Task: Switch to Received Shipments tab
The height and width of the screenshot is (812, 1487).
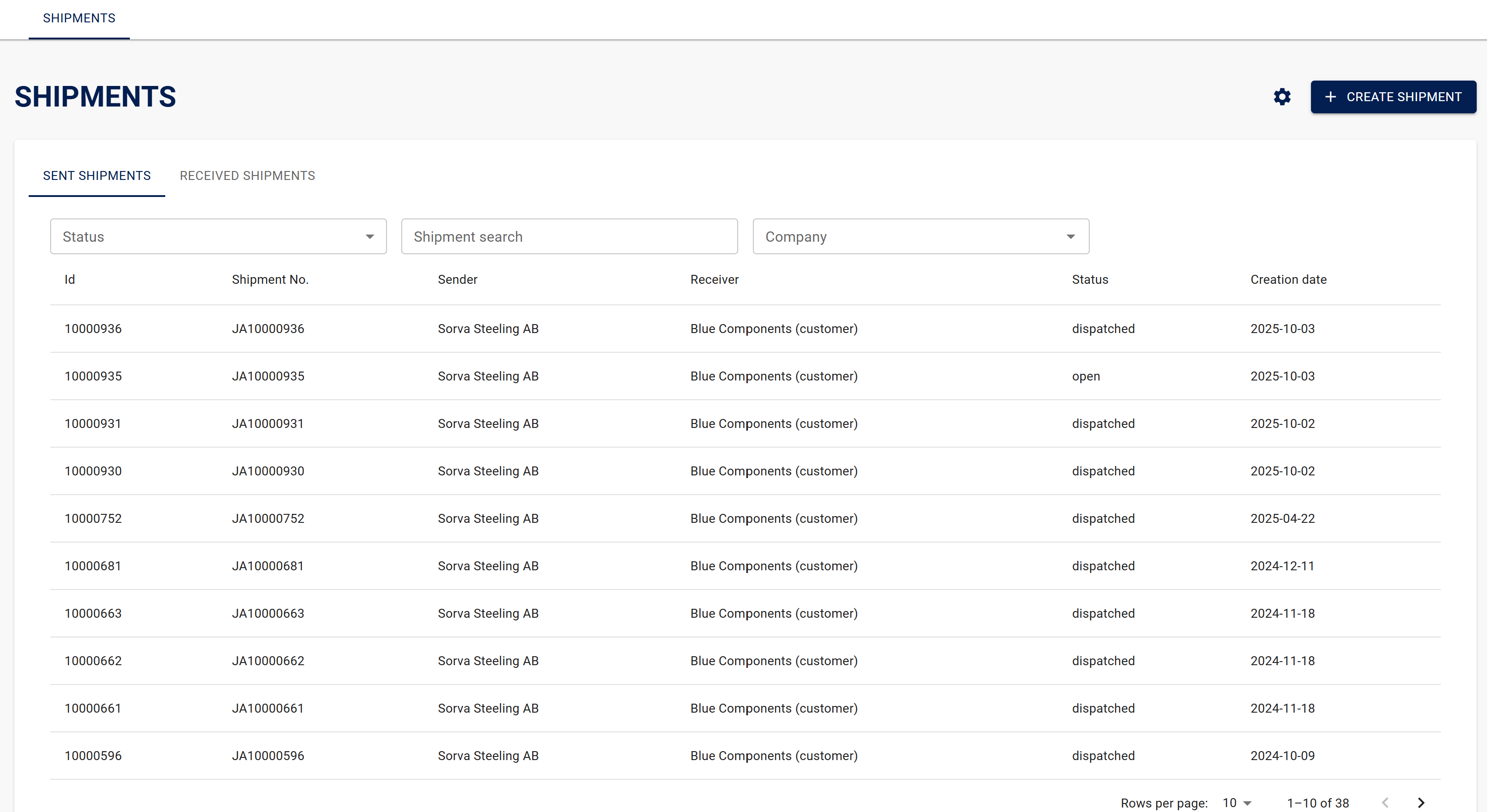Action: click(x=247, y=175)
